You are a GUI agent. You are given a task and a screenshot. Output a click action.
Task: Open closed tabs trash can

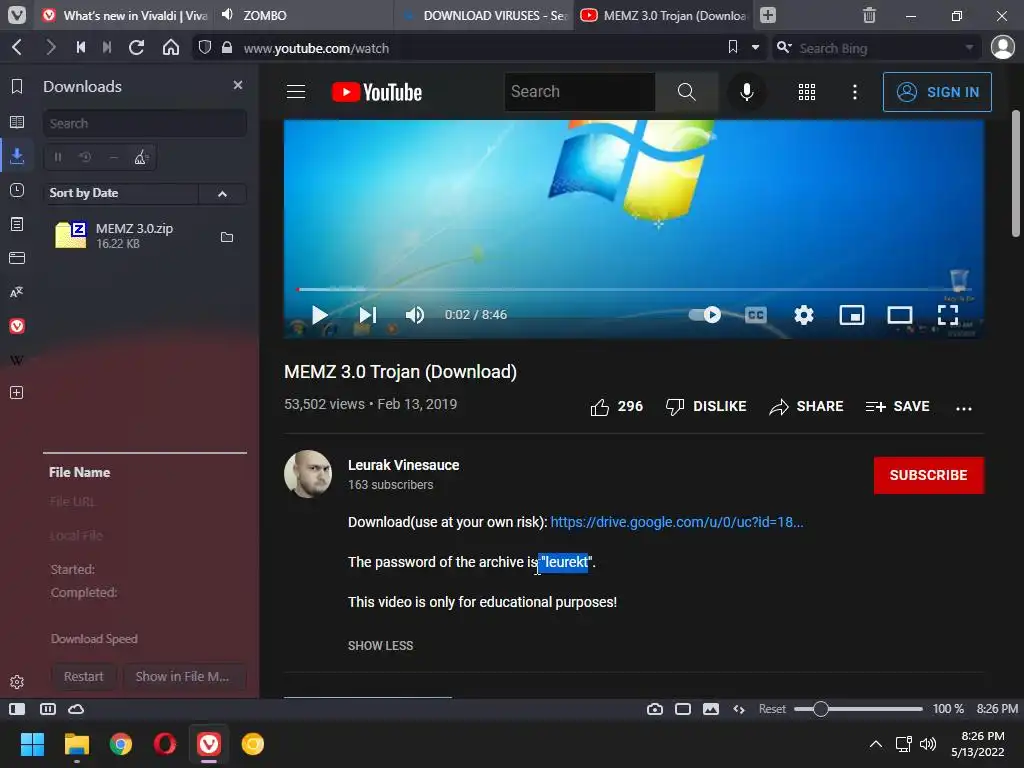point(869,15)
